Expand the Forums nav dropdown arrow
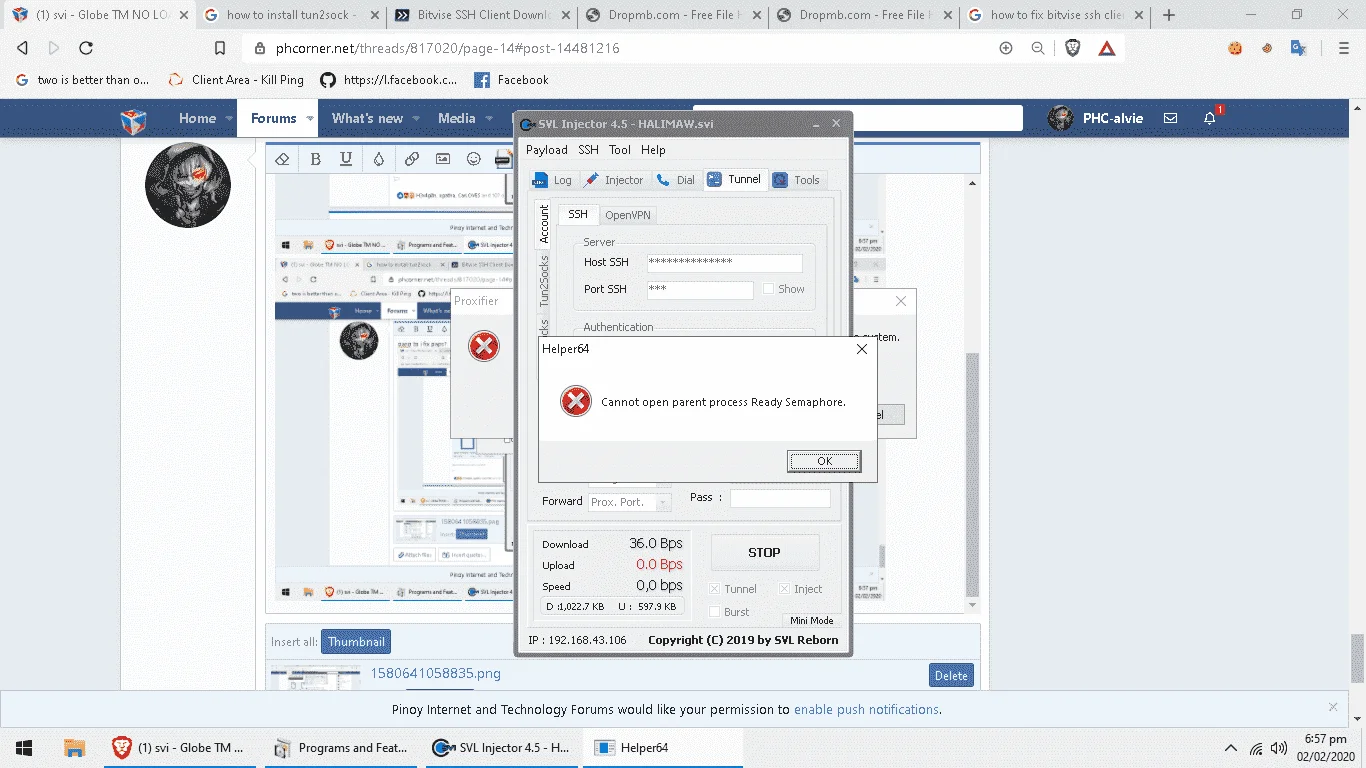The width and height of the screenshot is (1366, 768). 310,118
